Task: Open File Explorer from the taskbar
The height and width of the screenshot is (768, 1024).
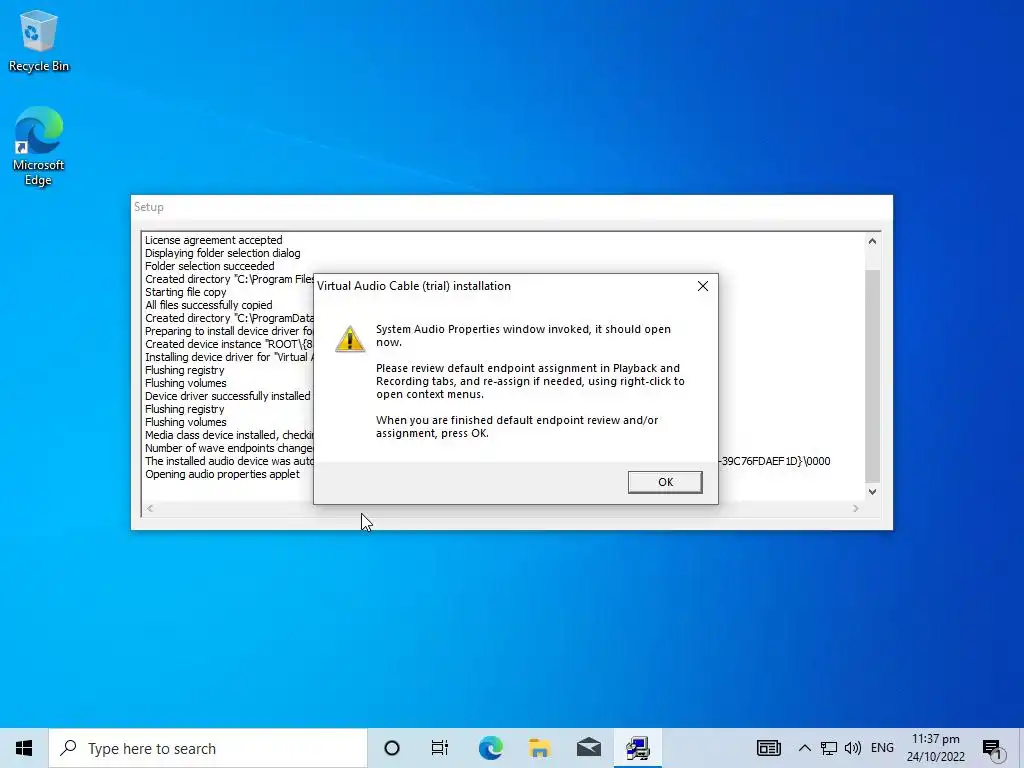Action: (539, 748)
